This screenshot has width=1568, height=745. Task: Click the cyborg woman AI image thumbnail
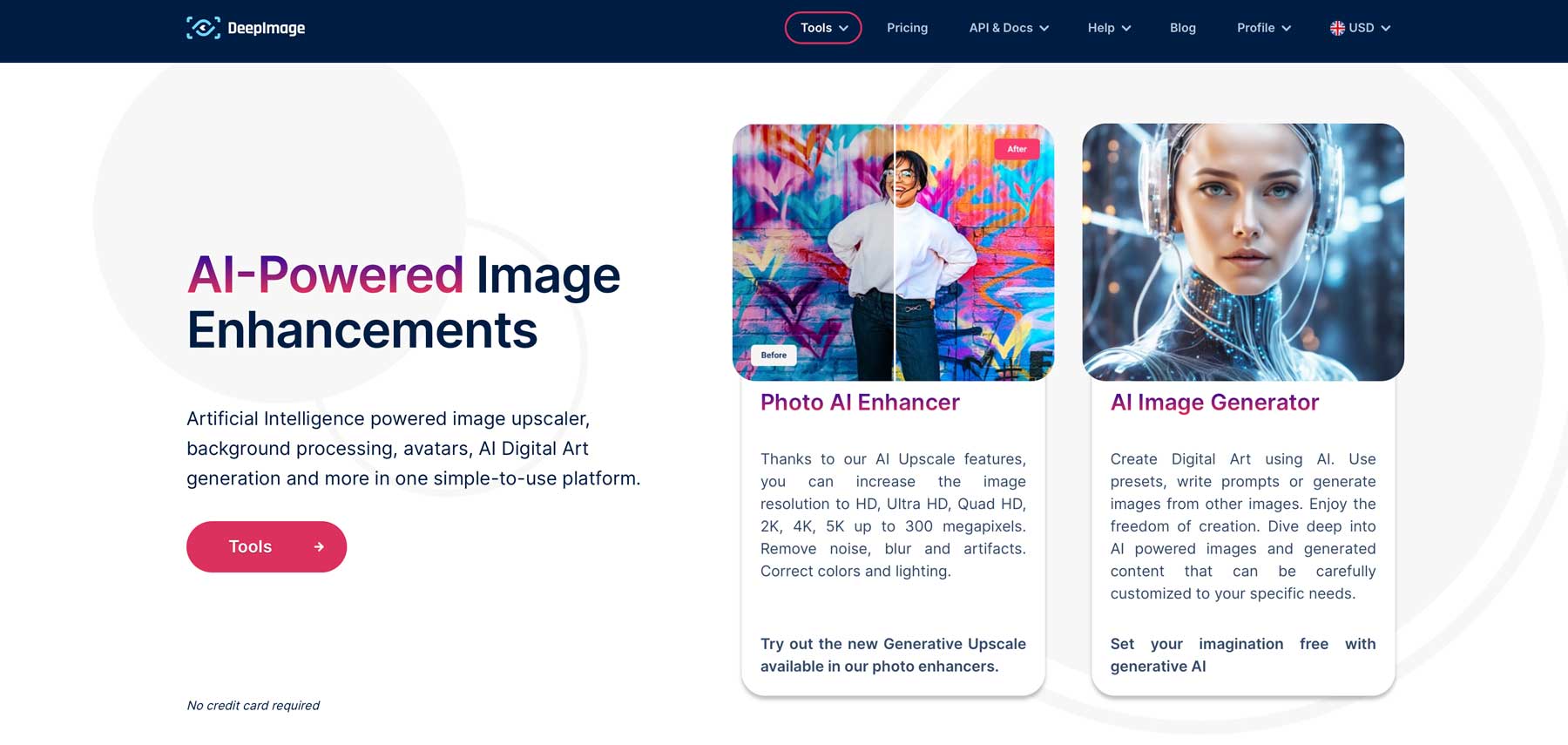1243,253
